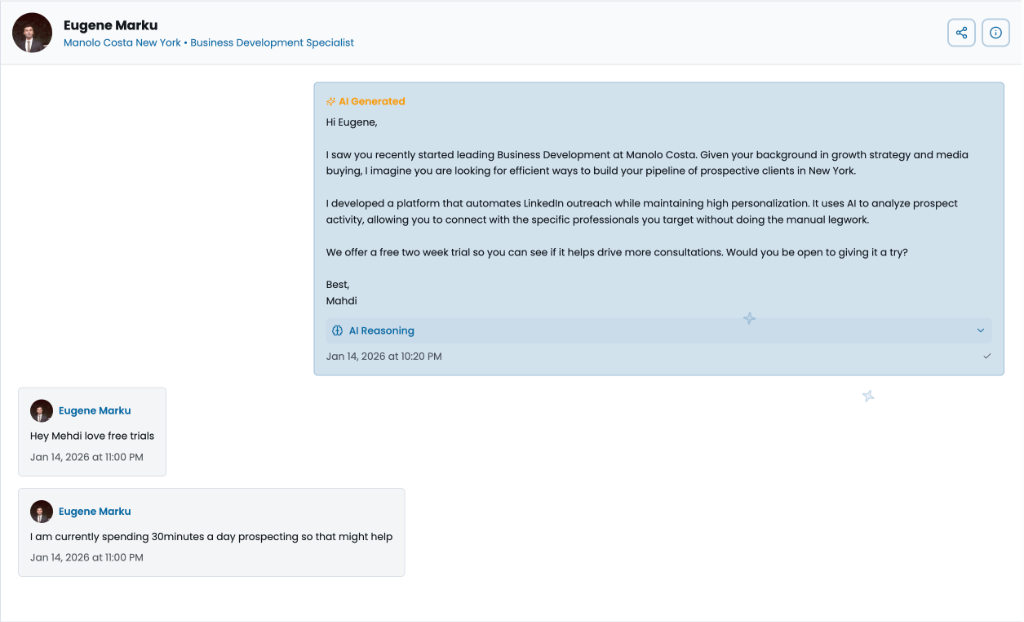Click the avatar beside the free trials reply

pyautogui.click(x=41, y=410)
